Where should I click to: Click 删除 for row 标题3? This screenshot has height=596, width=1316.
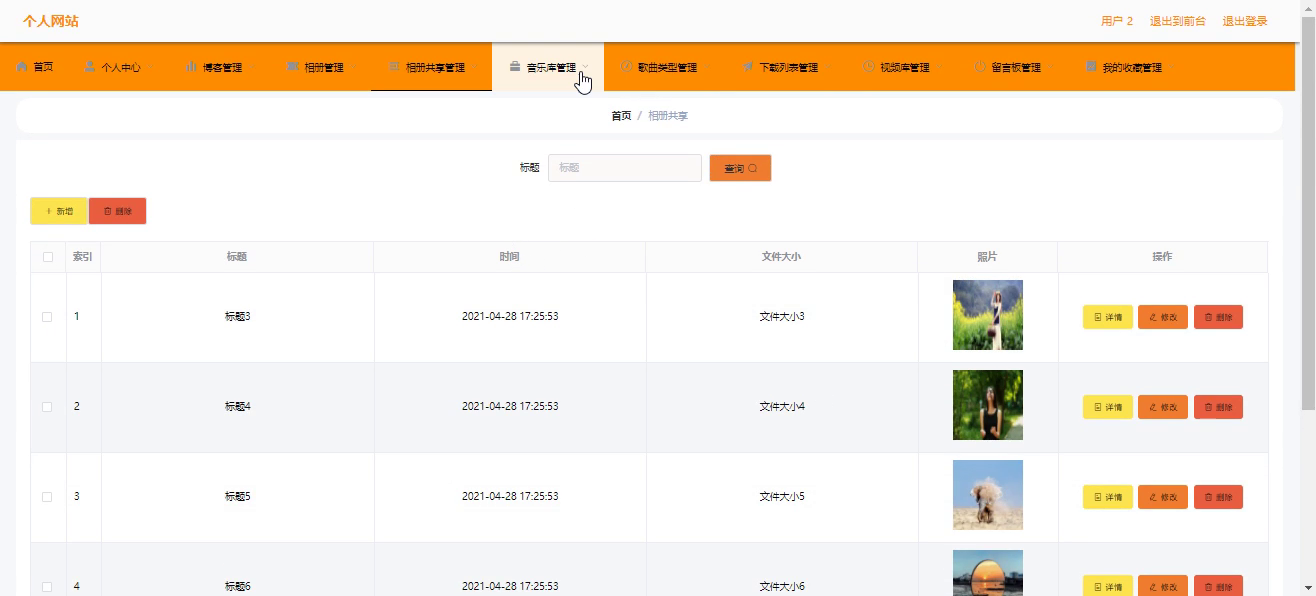coord(1218,317)
